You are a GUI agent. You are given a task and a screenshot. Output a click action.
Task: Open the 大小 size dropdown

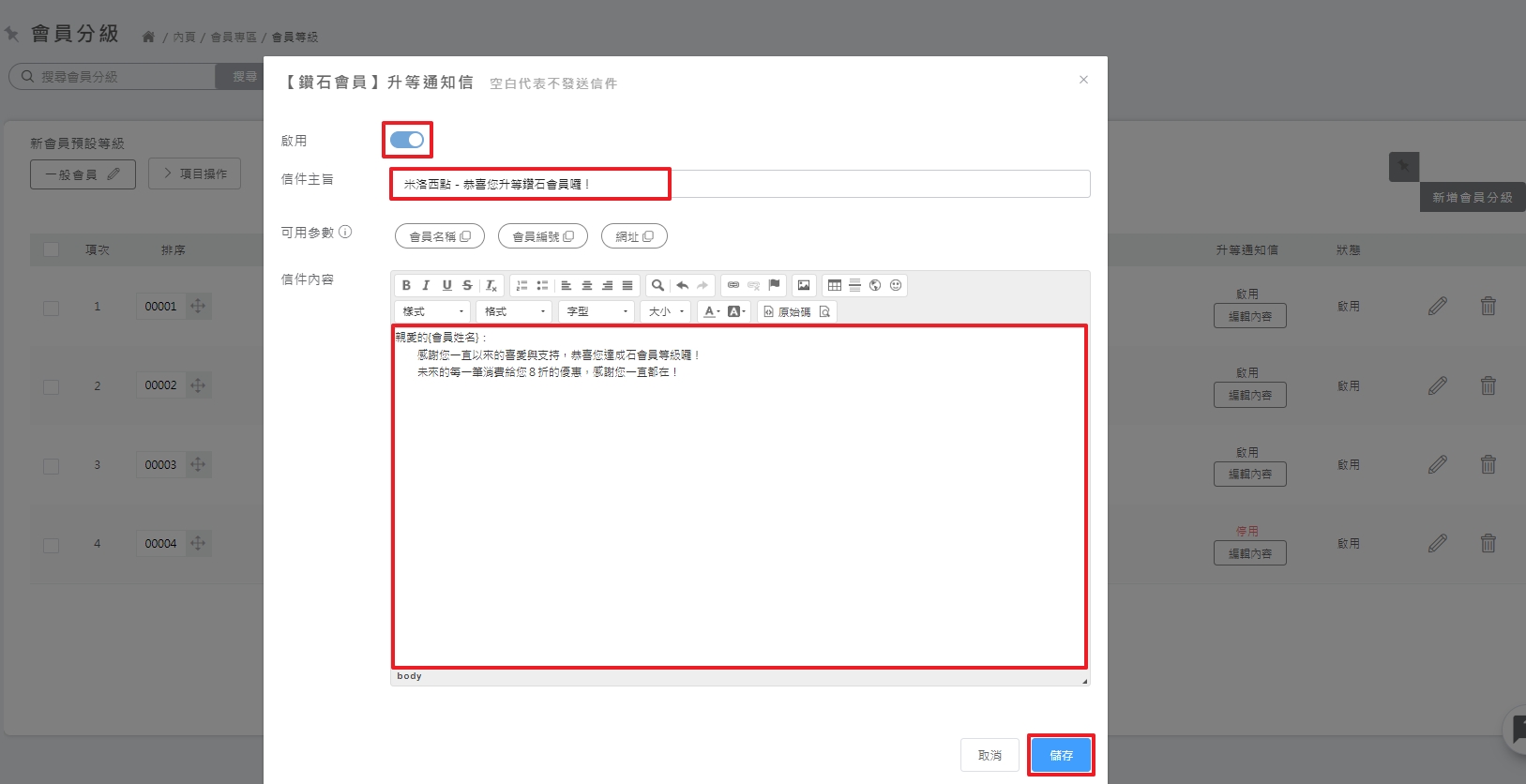point(667,311)
